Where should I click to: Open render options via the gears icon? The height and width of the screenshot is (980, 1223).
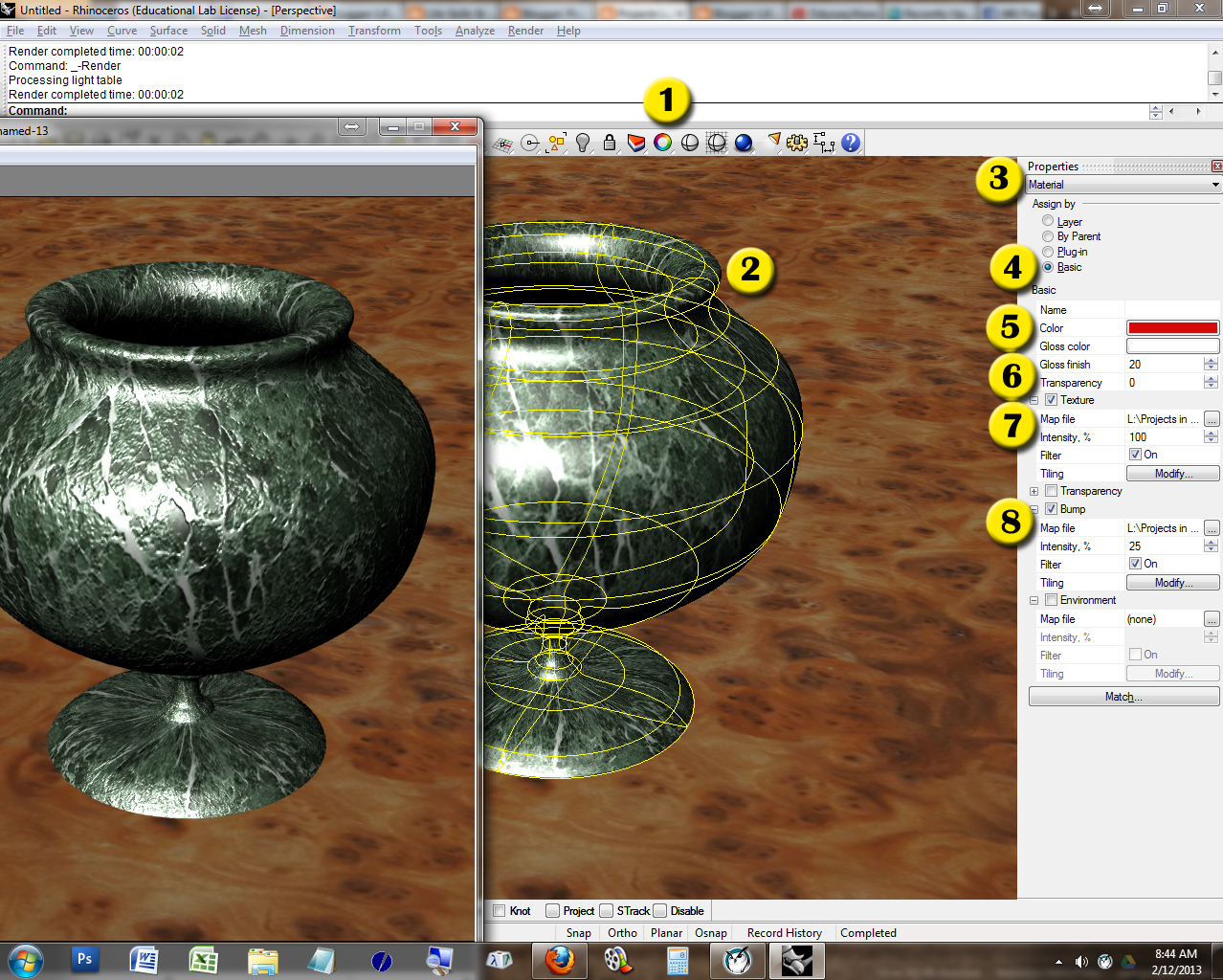coord(796,142)
